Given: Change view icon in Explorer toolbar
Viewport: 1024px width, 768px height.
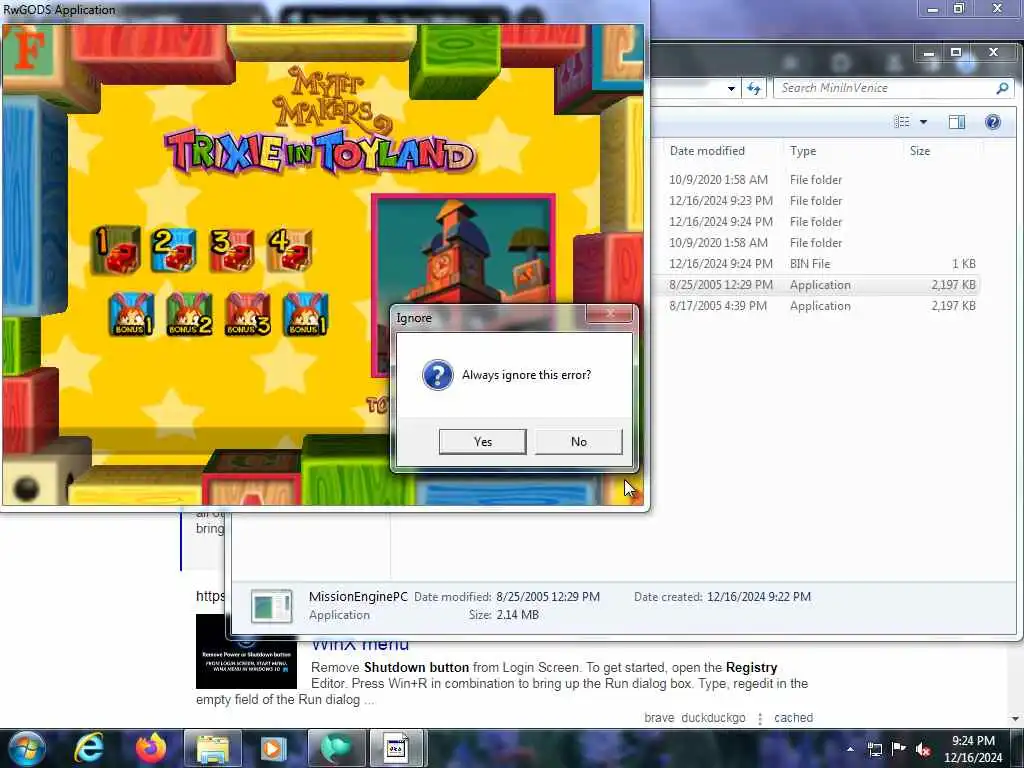Looking at the screenshot, I should click(x=902, y=121).
